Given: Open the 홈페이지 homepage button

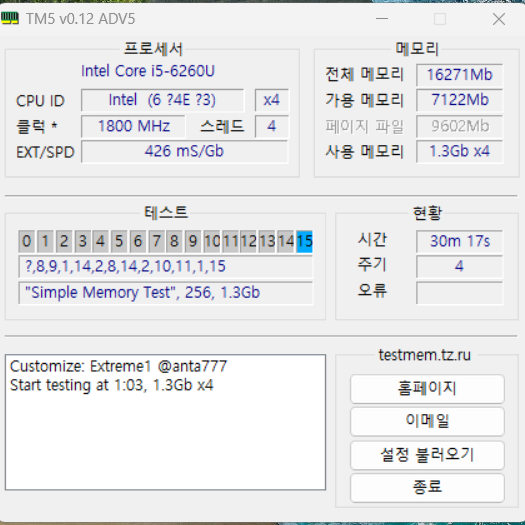Looking at the screenshot, I should [x=427, y=389].
